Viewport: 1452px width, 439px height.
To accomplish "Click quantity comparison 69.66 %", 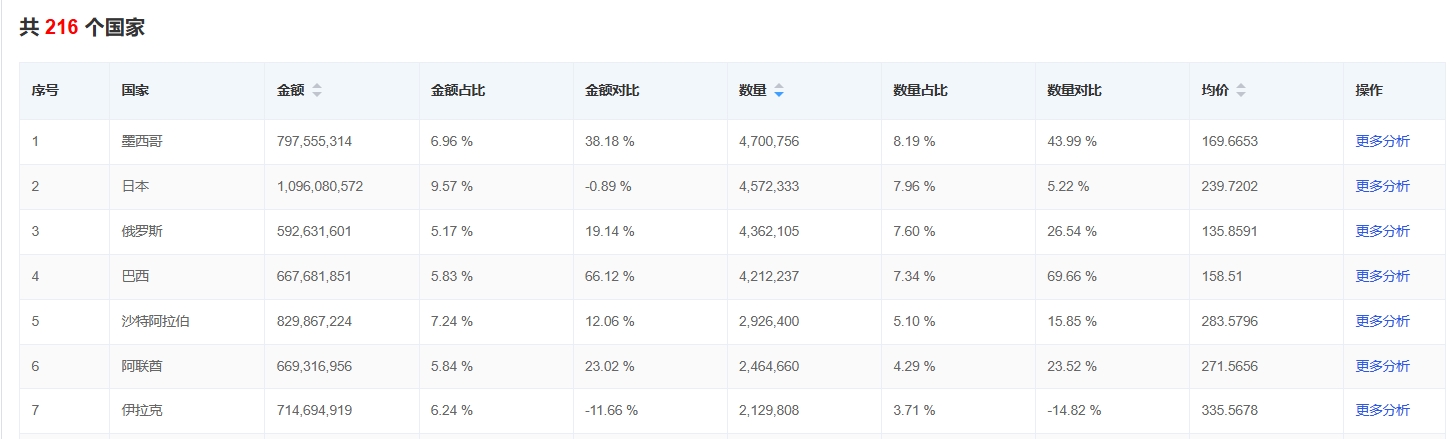I will tap(1072, 276).
